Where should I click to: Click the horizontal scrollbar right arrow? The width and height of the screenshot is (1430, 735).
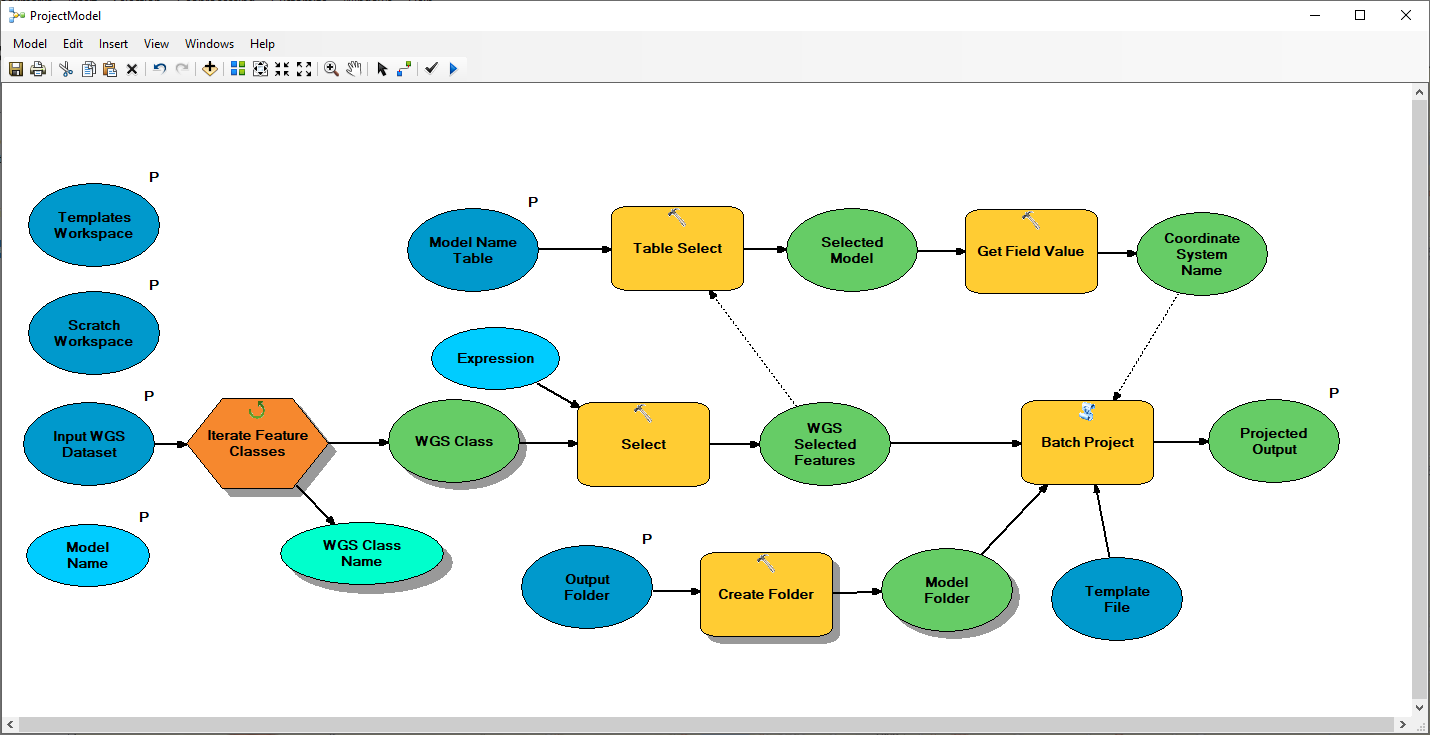tap(1403, 724)
